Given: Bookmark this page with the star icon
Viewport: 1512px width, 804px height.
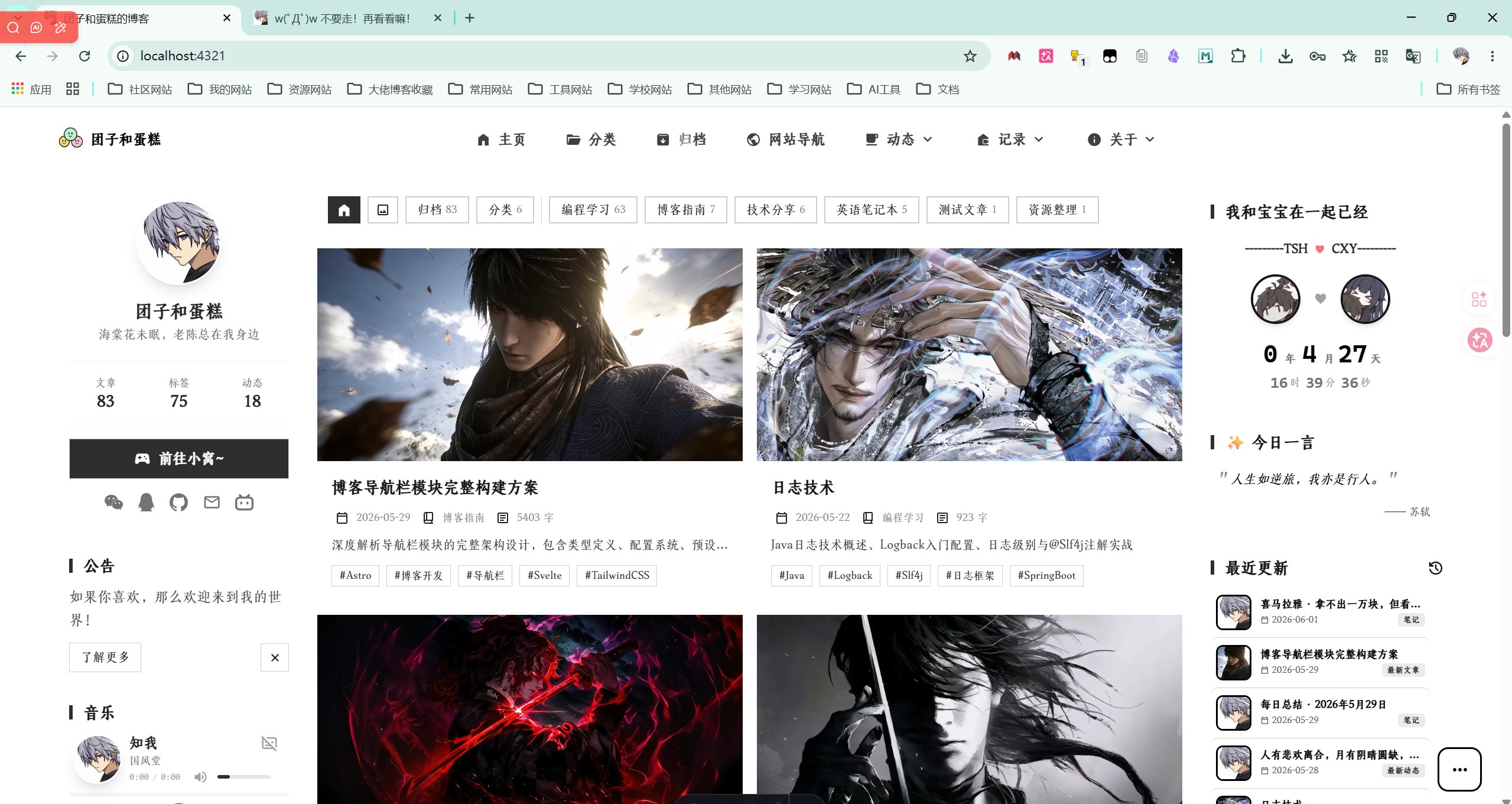Looking at the screenshot, I should [x=970, y=56].
